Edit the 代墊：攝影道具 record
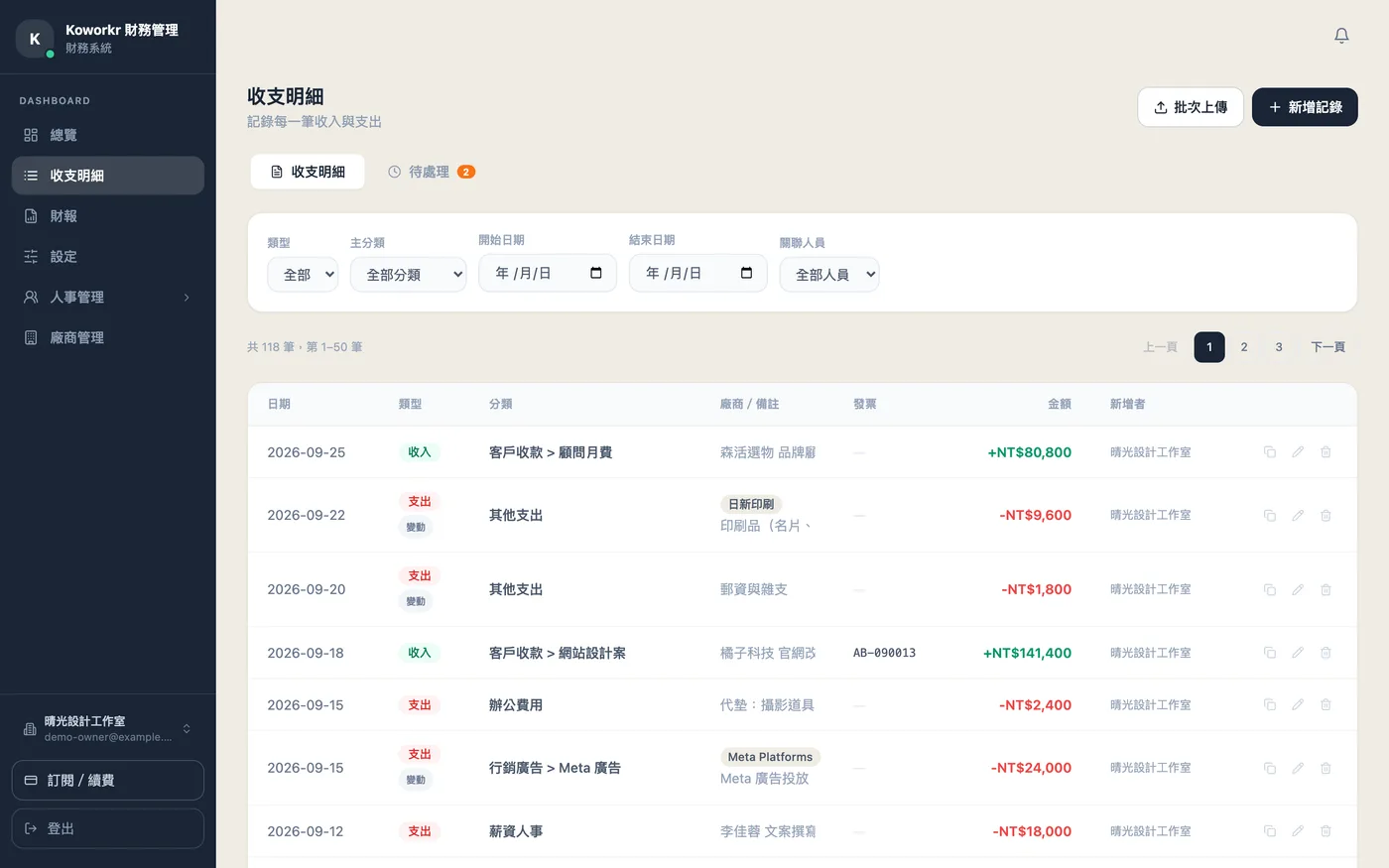The height and width of the screenshot is (868, 1389). [1298, 705]
